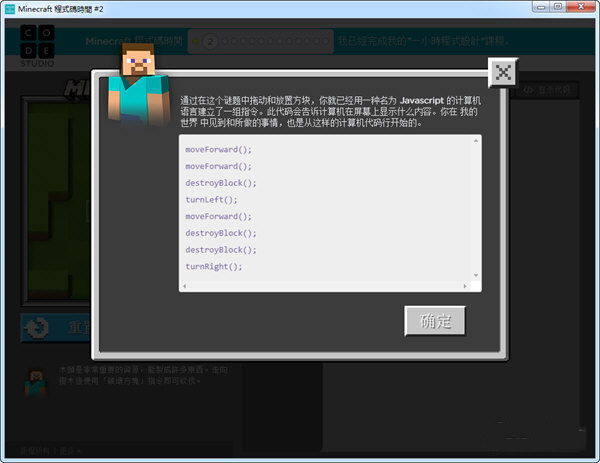This screenshot has height=463, width=600.
Task: Close the dialog with the X icon
Action: (x=503, y=72)
